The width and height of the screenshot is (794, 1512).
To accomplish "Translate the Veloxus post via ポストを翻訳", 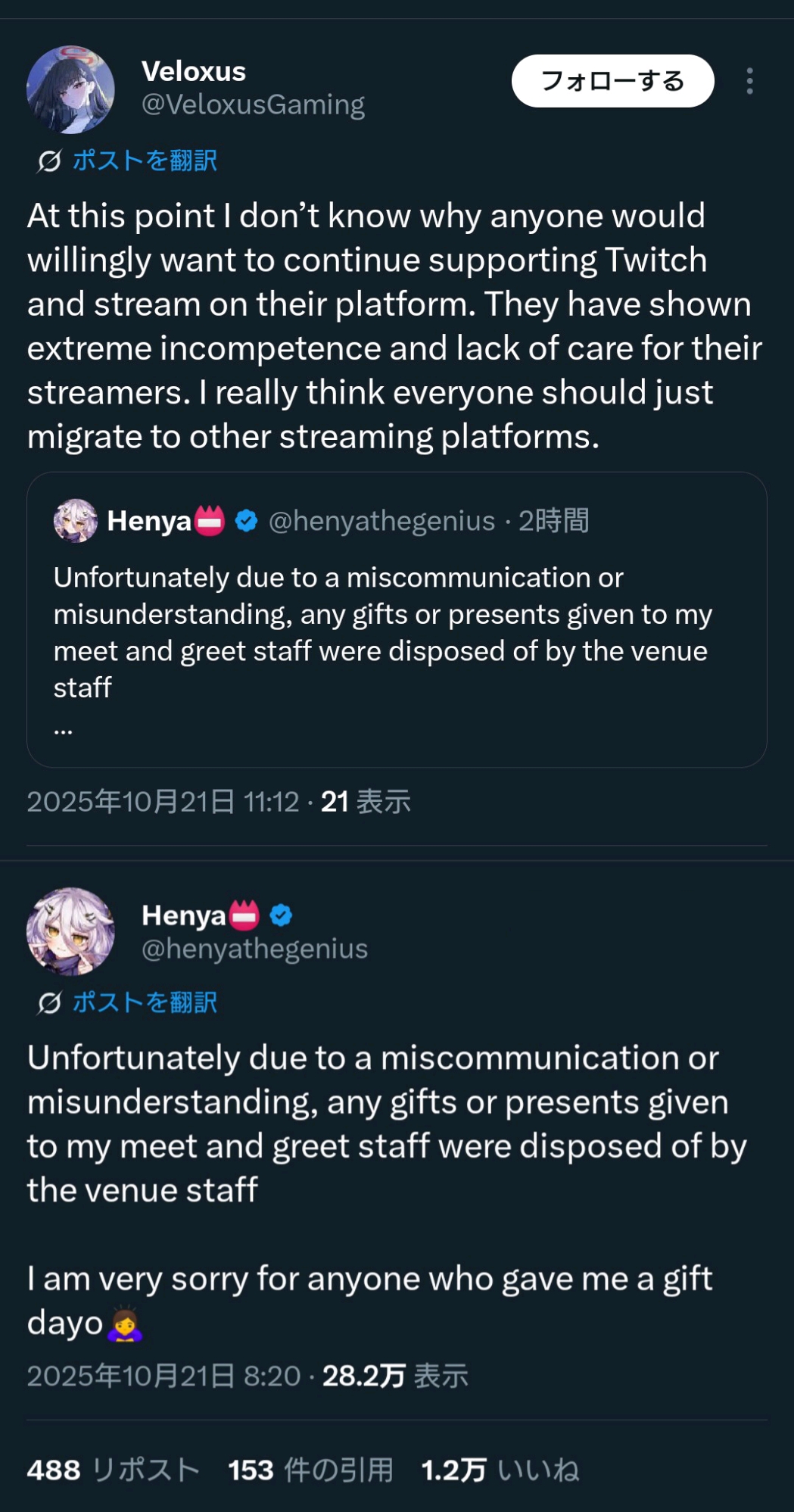I will pyautogui.click(x=145, y=161).
